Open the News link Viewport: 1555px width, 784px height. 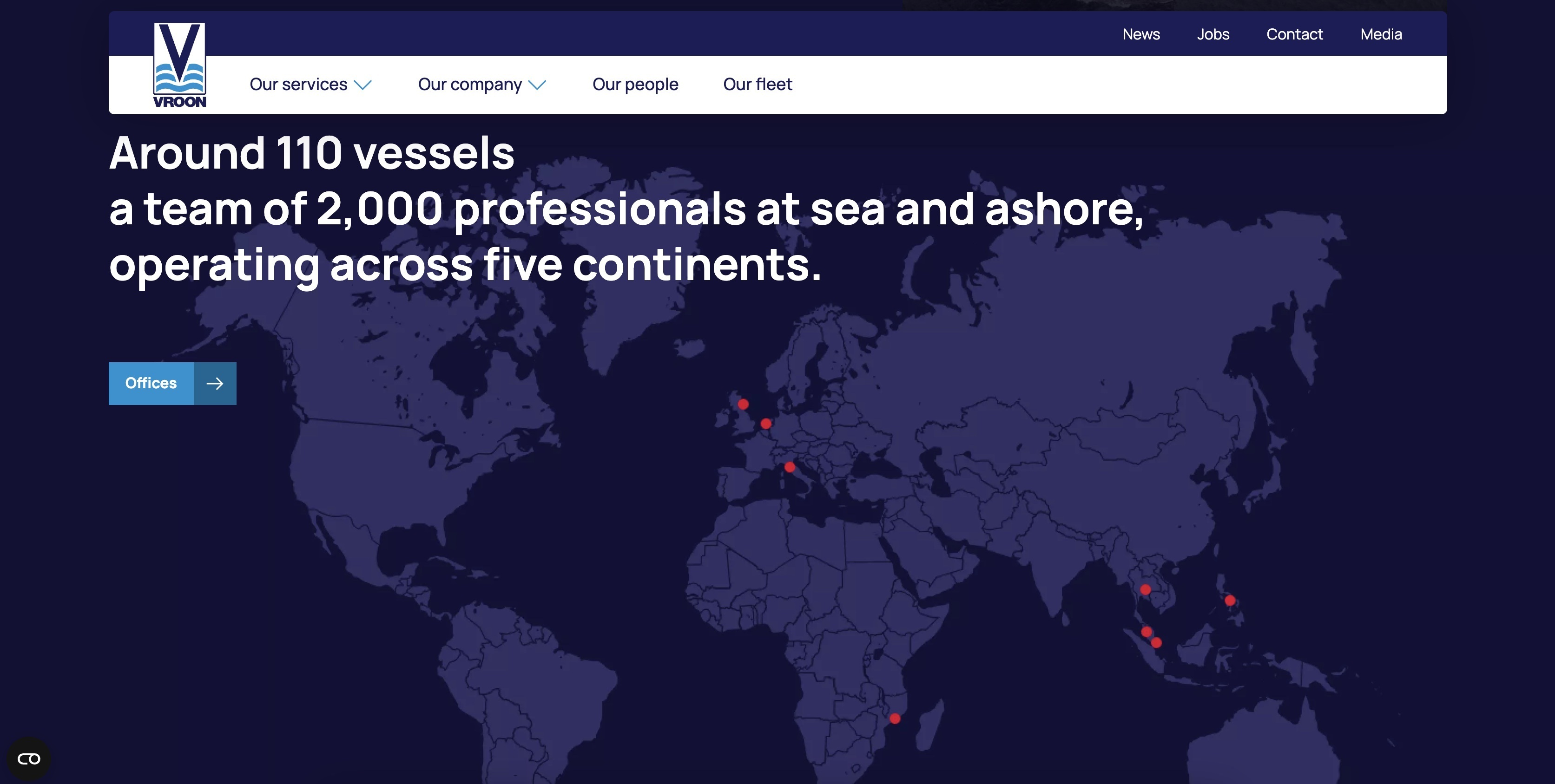coord(1141,34)
